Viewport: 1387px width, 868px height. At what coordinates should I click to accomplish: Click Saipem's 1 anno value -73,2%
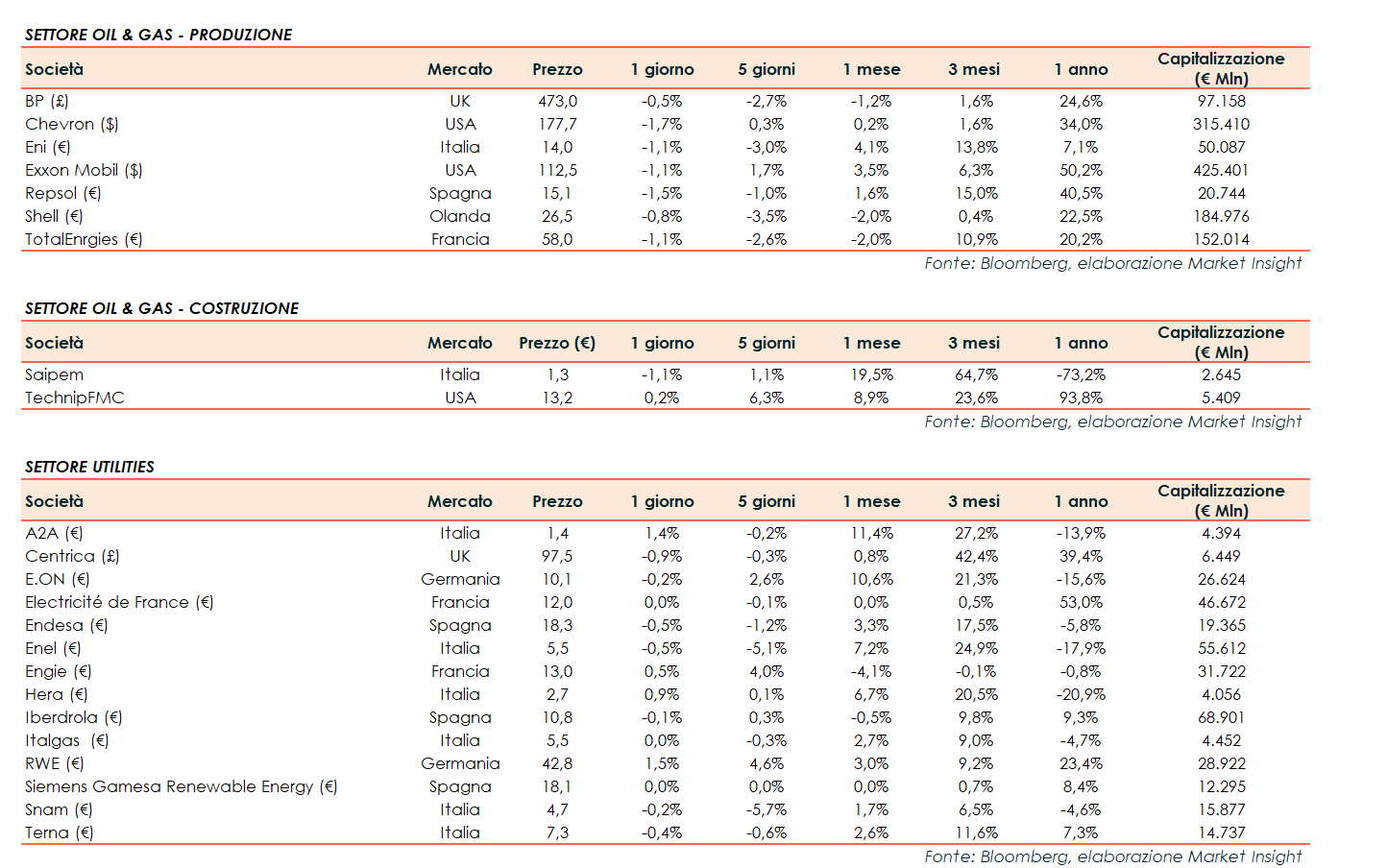pyautogui.click(x=1081, y=374)
